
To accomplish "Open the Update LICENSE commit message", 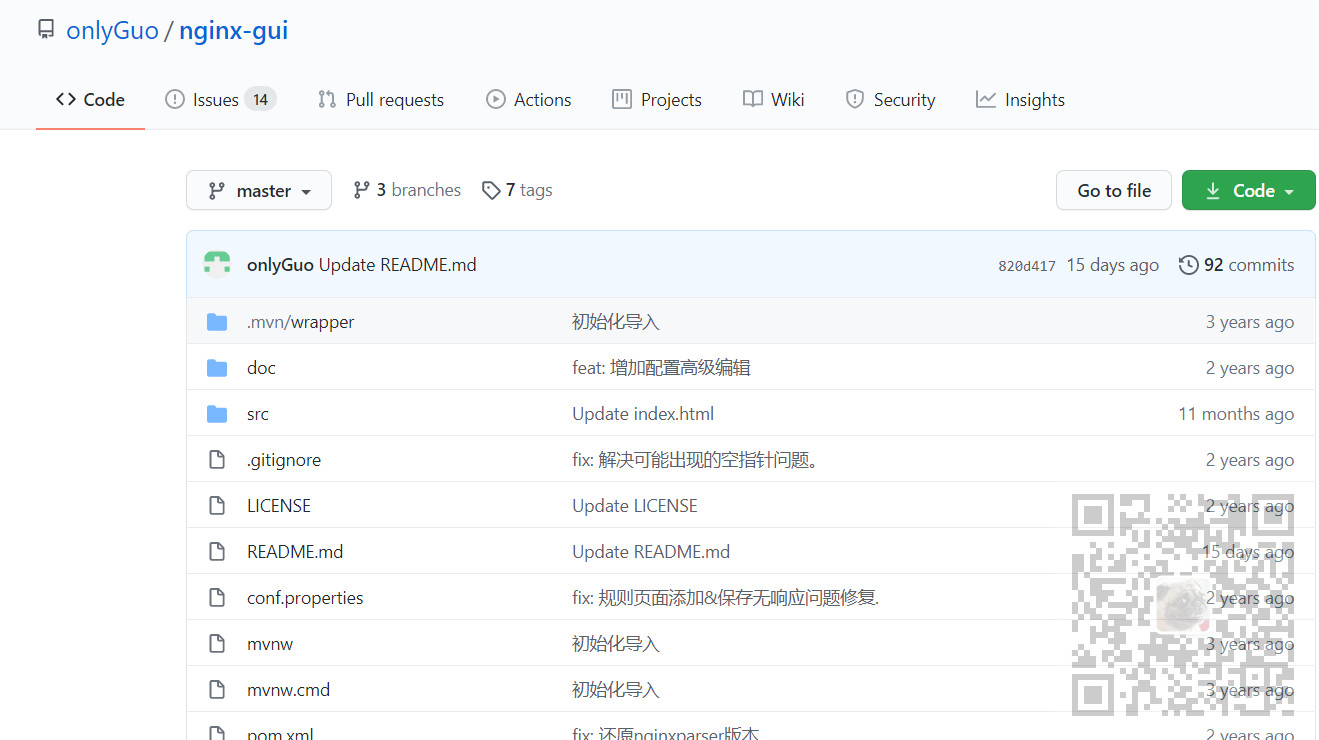I will pyautogui.click(x=635, y=506).
